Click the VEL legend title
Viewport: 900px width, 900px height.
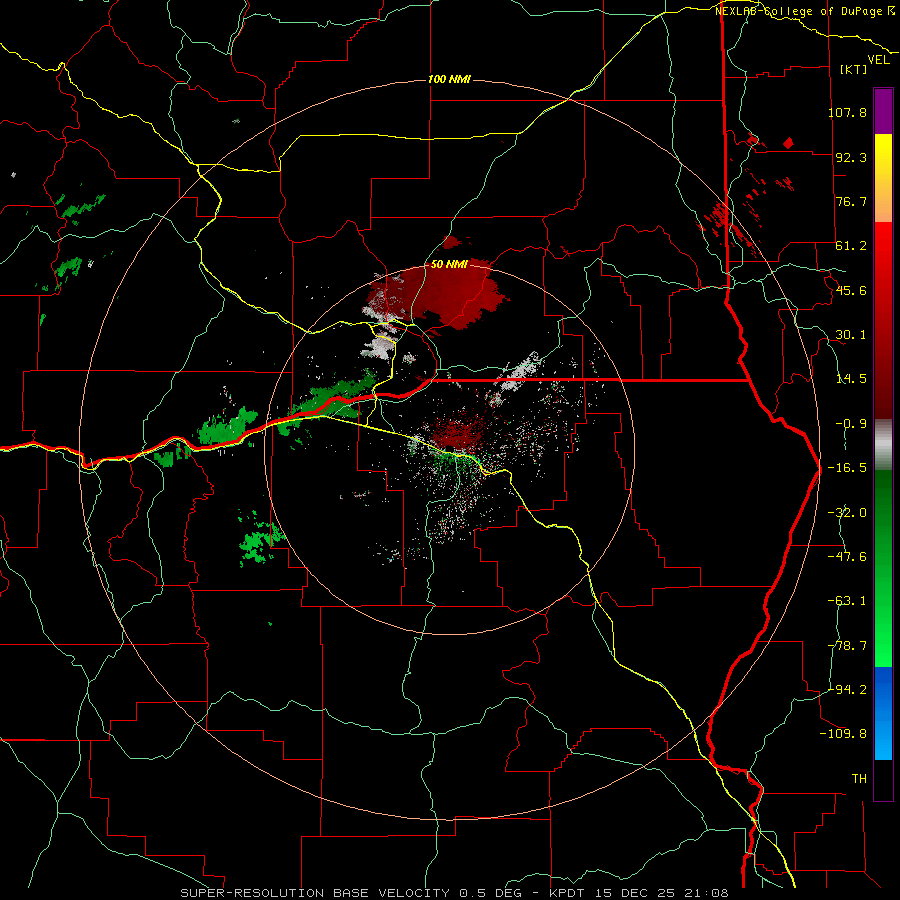click(878, 60)
